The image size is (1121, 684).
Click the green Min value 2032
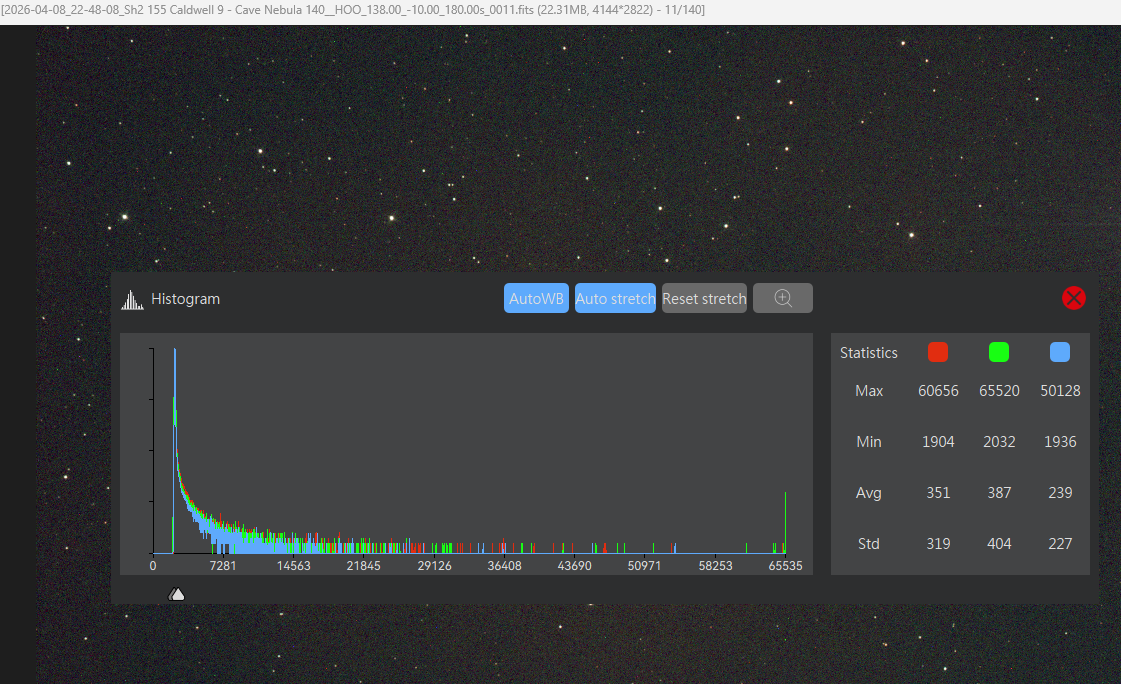click(x=999, y=442)
